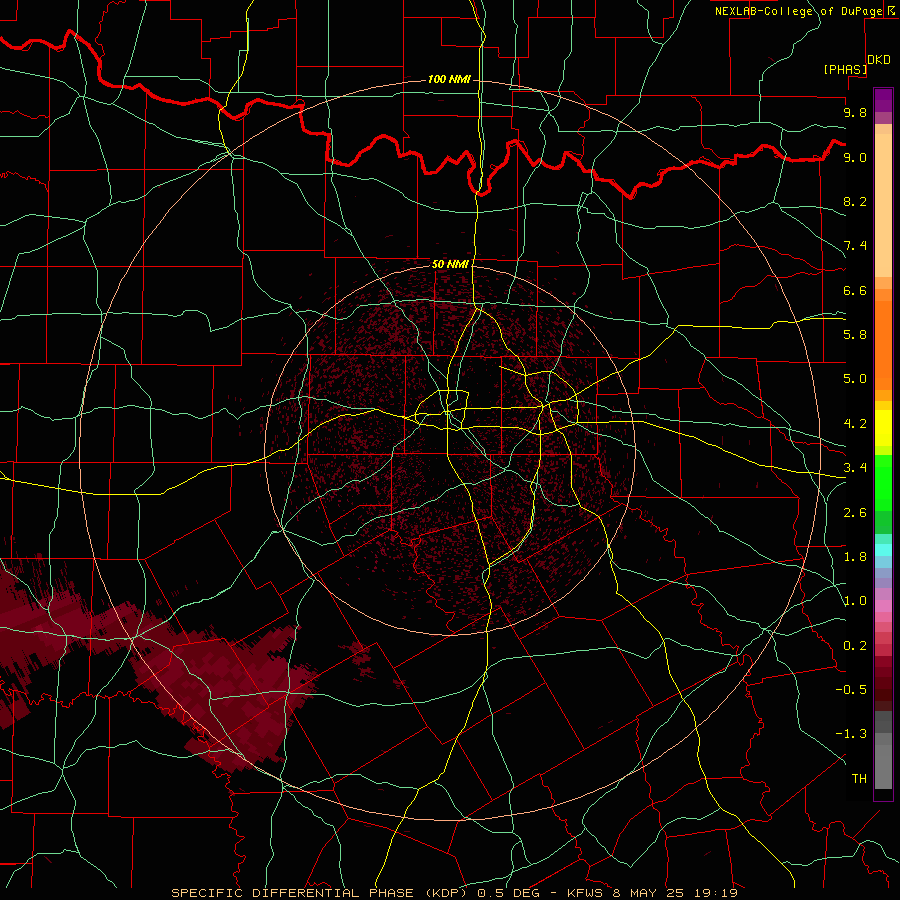900x900 pixels.
Task: Select the 50 NMI range ring label
Action: coord(450,264)
